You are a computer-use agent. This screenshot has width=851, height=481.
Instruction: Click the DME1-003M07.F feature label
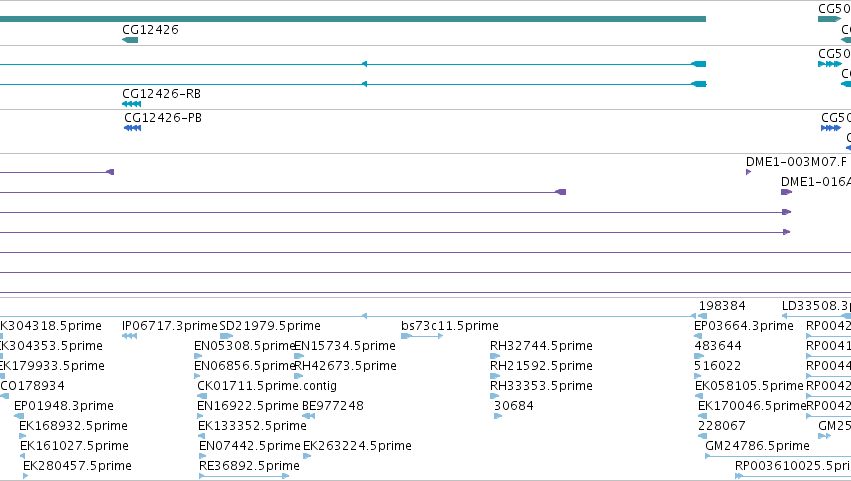click(x=796, y=161)
